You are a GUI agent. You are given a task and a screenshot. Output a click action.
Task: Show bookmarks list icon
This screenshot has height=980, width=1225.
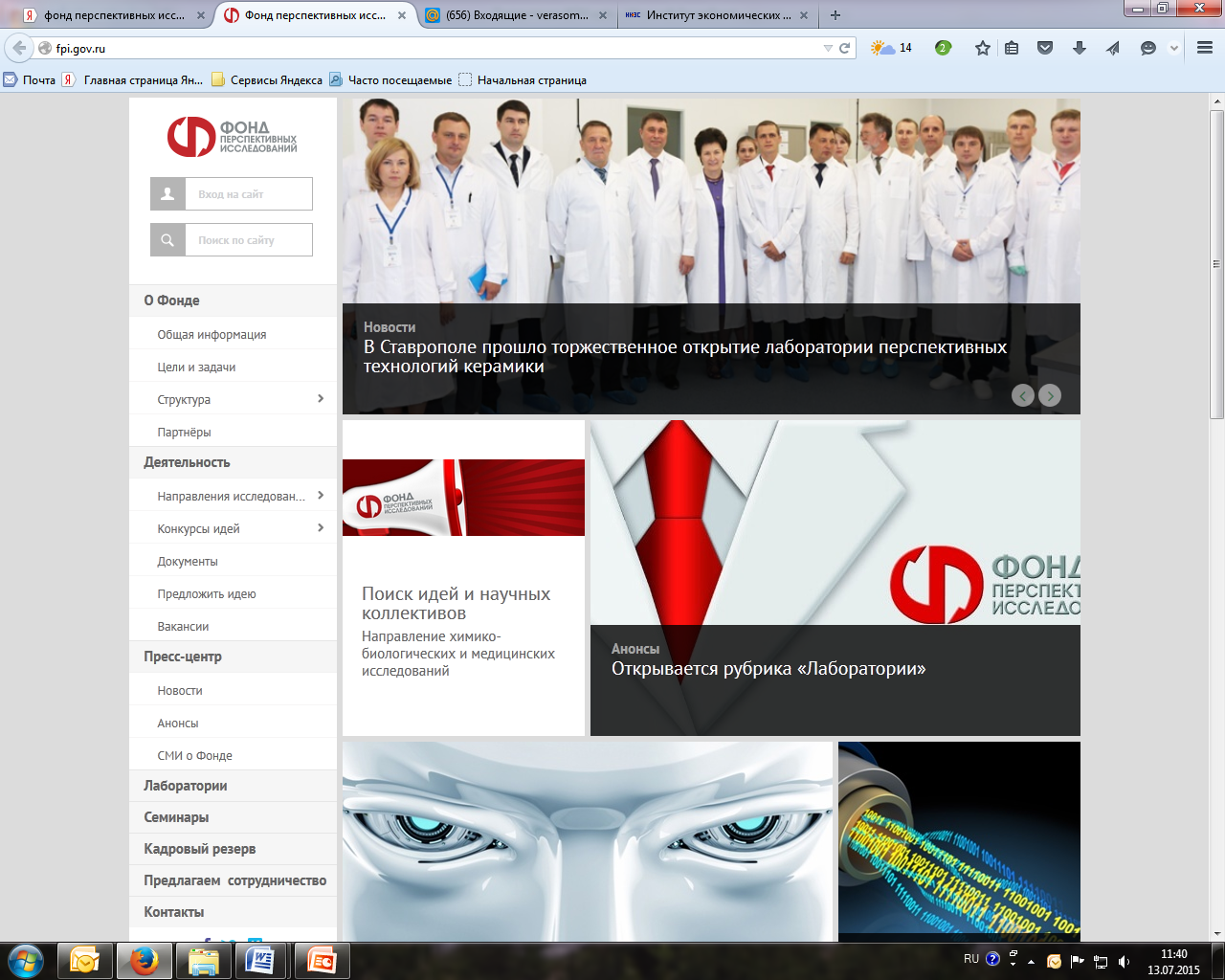pyautogui.click(x=1012, y=48)
